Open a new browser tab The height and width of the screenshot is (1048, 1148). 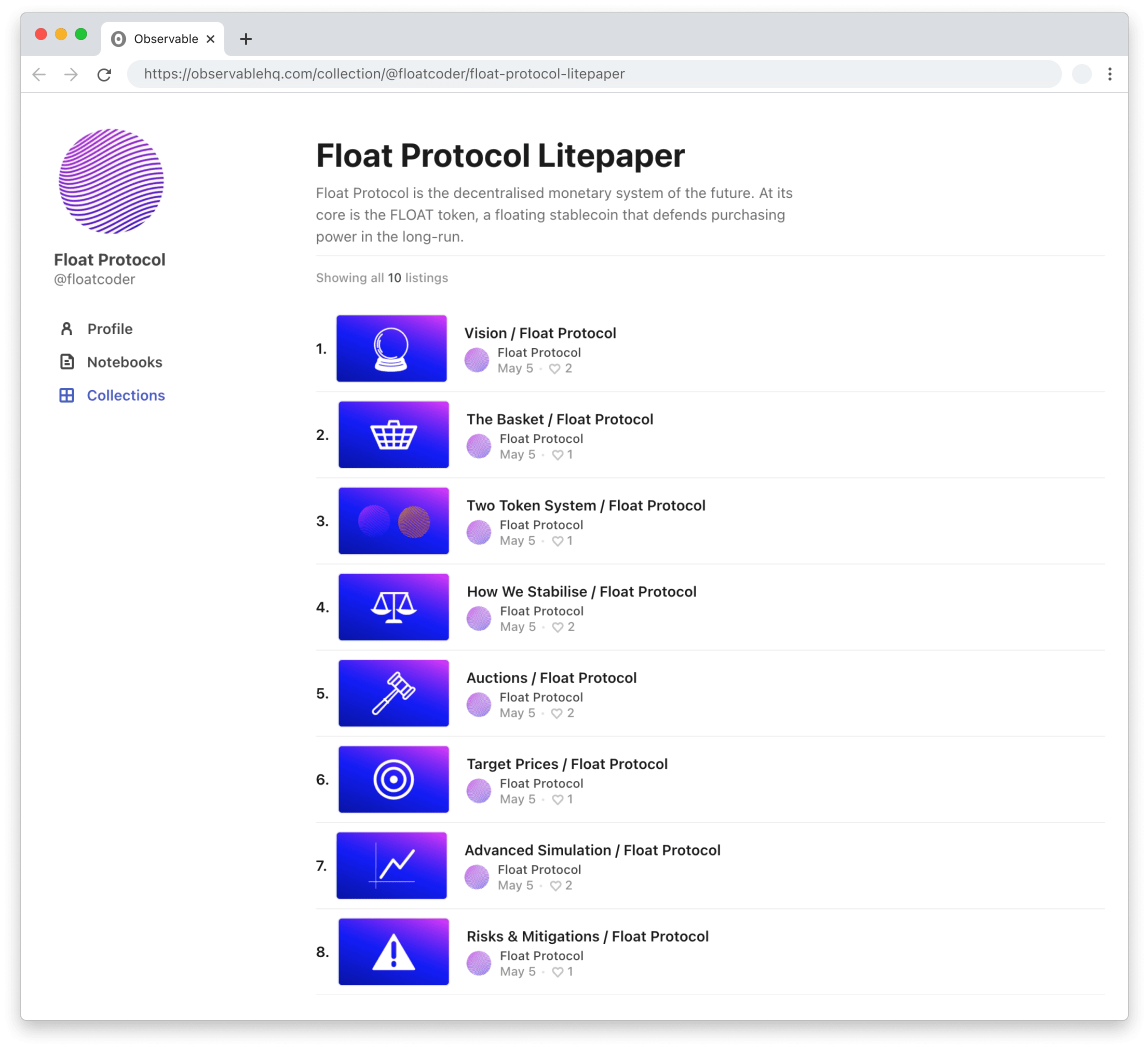(246, 39)
